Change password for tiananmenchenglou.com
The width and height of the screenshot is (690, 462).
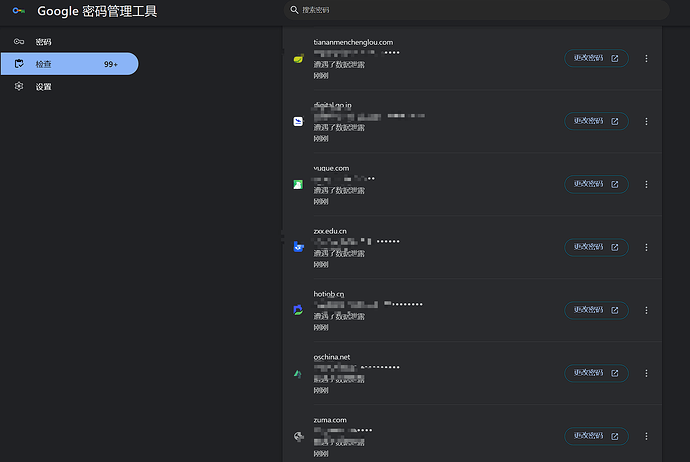point(596,58)
